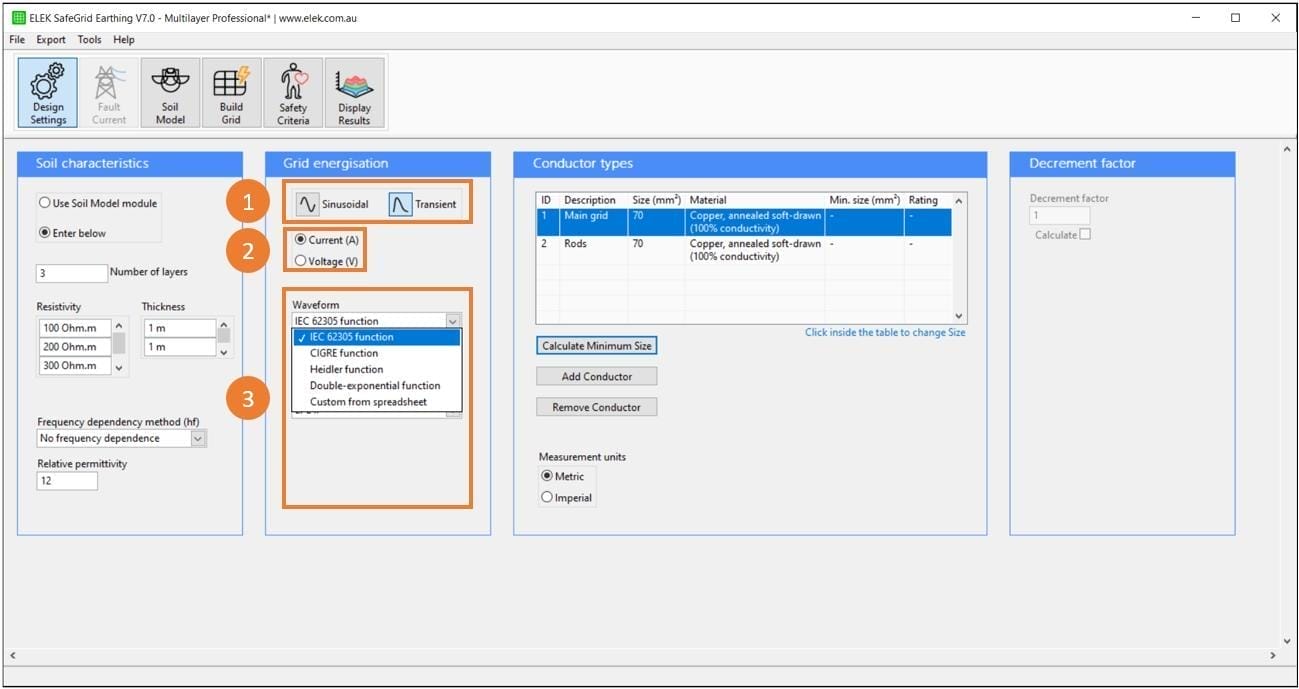1299x689 pixels.
Task: Select the Build Grid tool
Action: (231, 91)
